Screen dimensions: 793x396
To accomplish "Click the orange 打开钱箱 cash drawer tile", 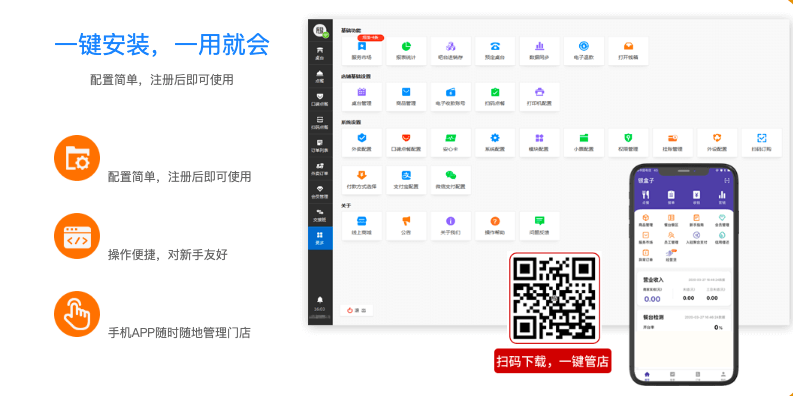I will (628, 51).
